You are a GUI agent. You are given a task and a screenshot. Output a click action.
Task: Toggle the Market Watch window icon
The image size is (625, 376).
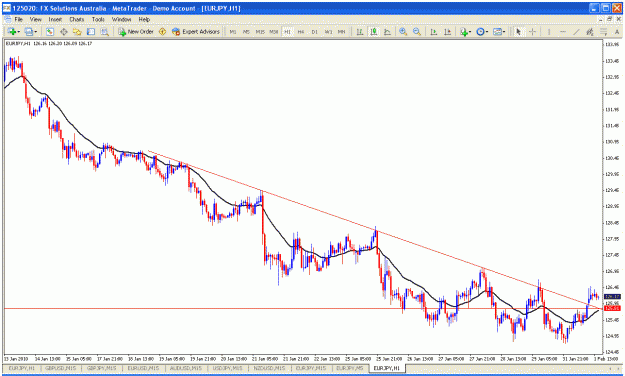click(49, 31)
